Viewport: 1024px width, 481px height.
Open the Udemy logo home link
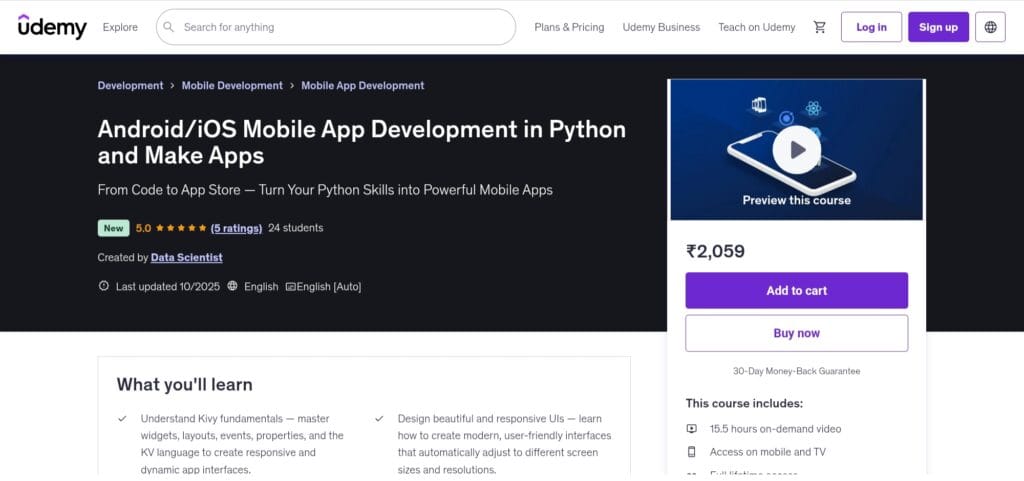point(52,27)
